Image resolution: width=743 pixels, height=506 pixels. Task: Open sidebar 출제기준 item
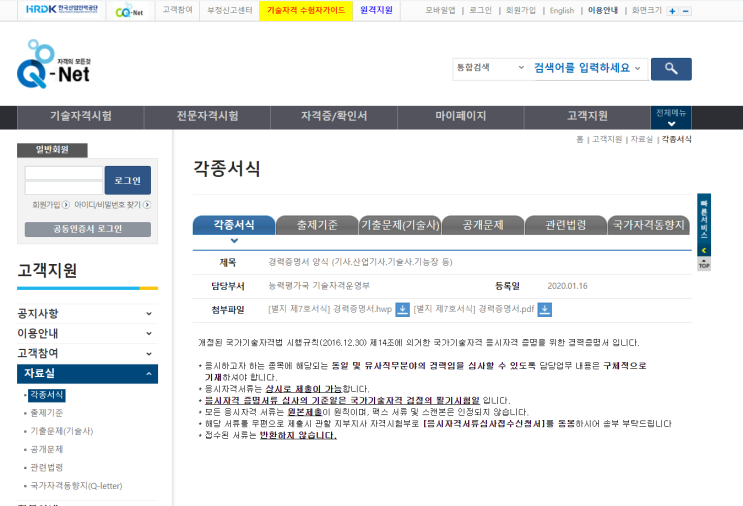click(46, 413)
